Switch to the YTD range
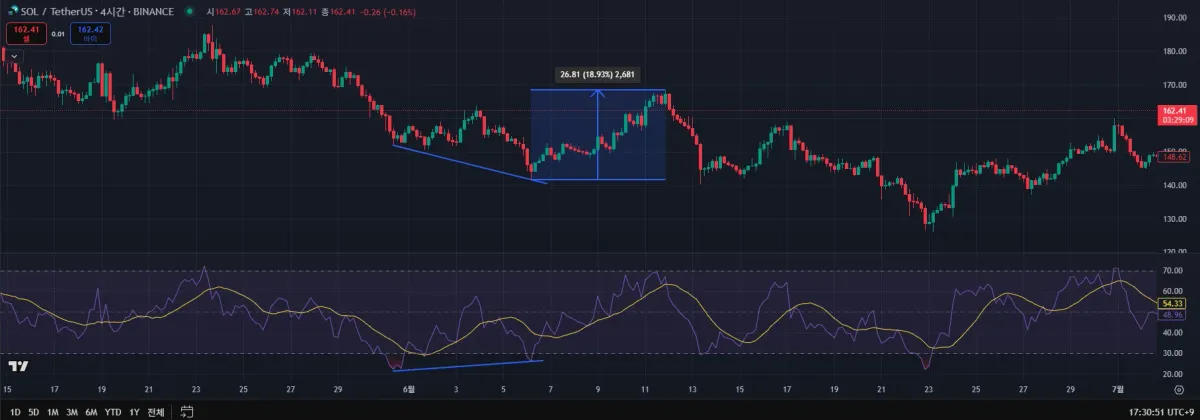Image resolution: width=1200 pixels, height=420 pixels. [x=113, y=411]
